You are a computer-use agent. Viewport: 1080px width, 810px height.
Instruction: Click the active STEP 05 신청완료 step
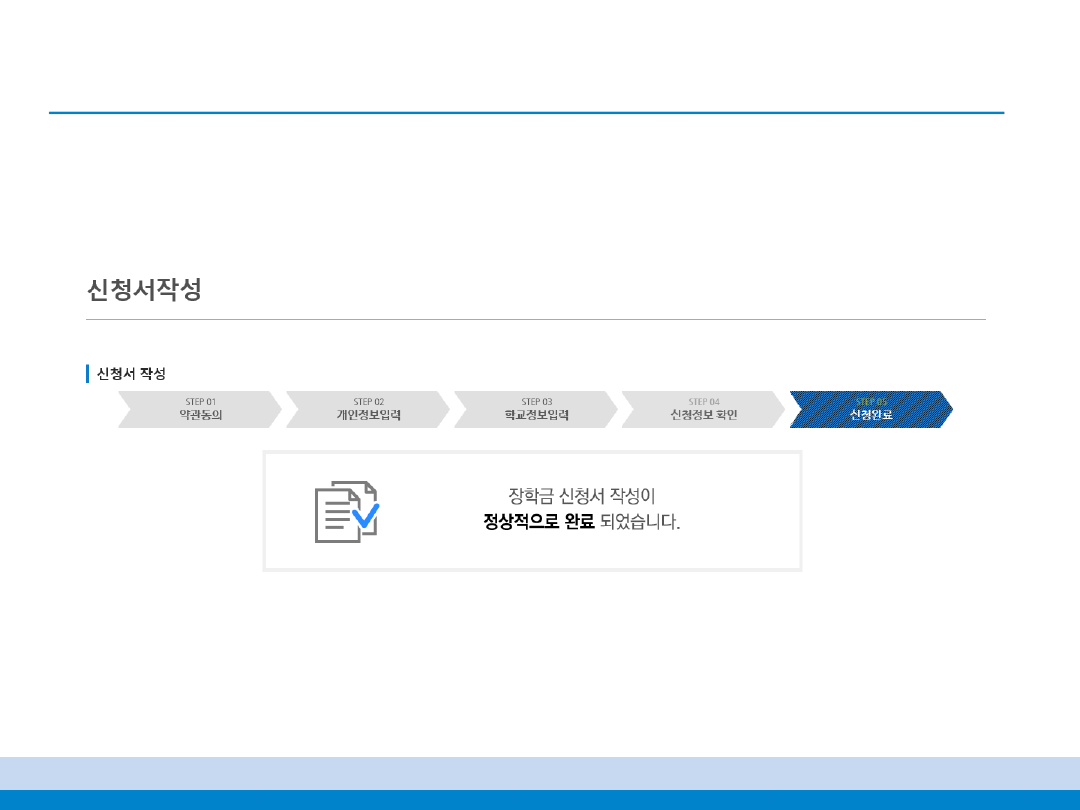(x=870, y=410)
